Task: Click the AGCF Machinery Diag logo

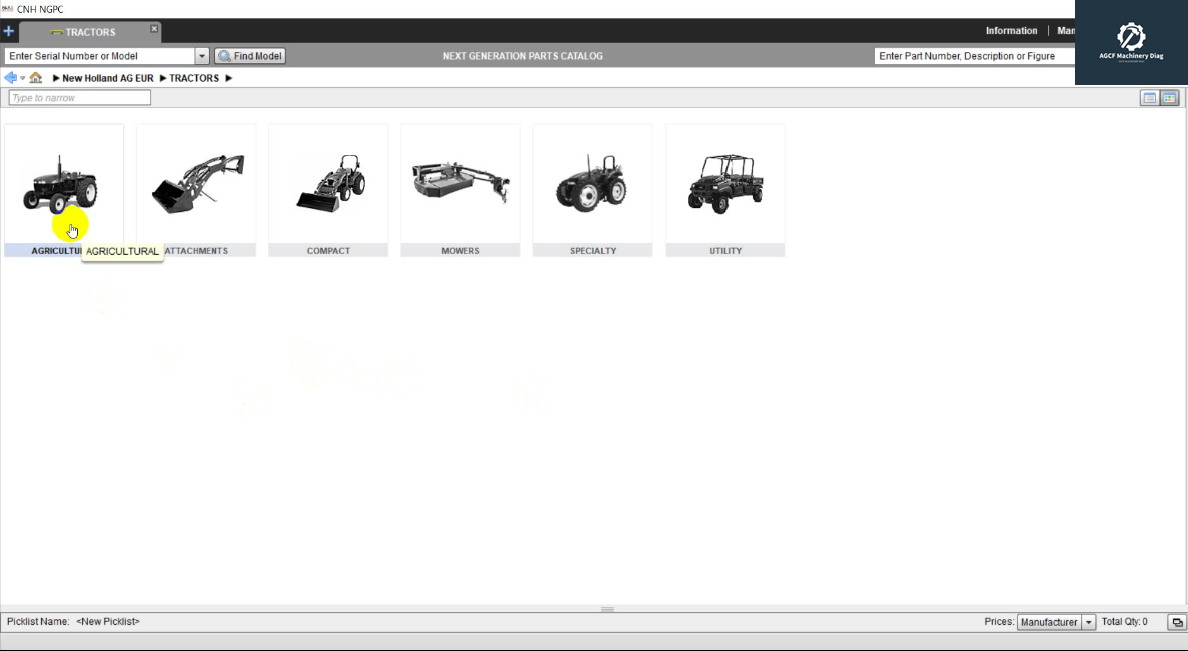Action: pos(1131,42)
